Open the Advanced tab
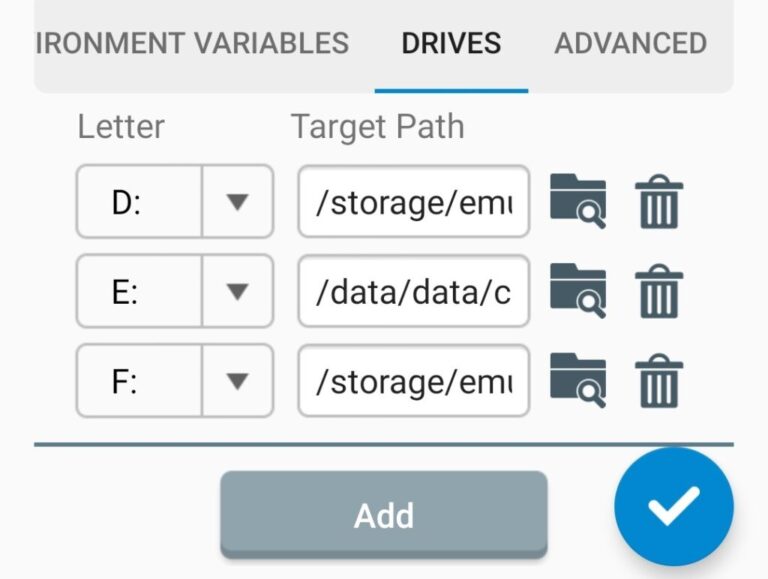Image resolution: width=768 pixels, height=579 pixels. coord(630,44)
